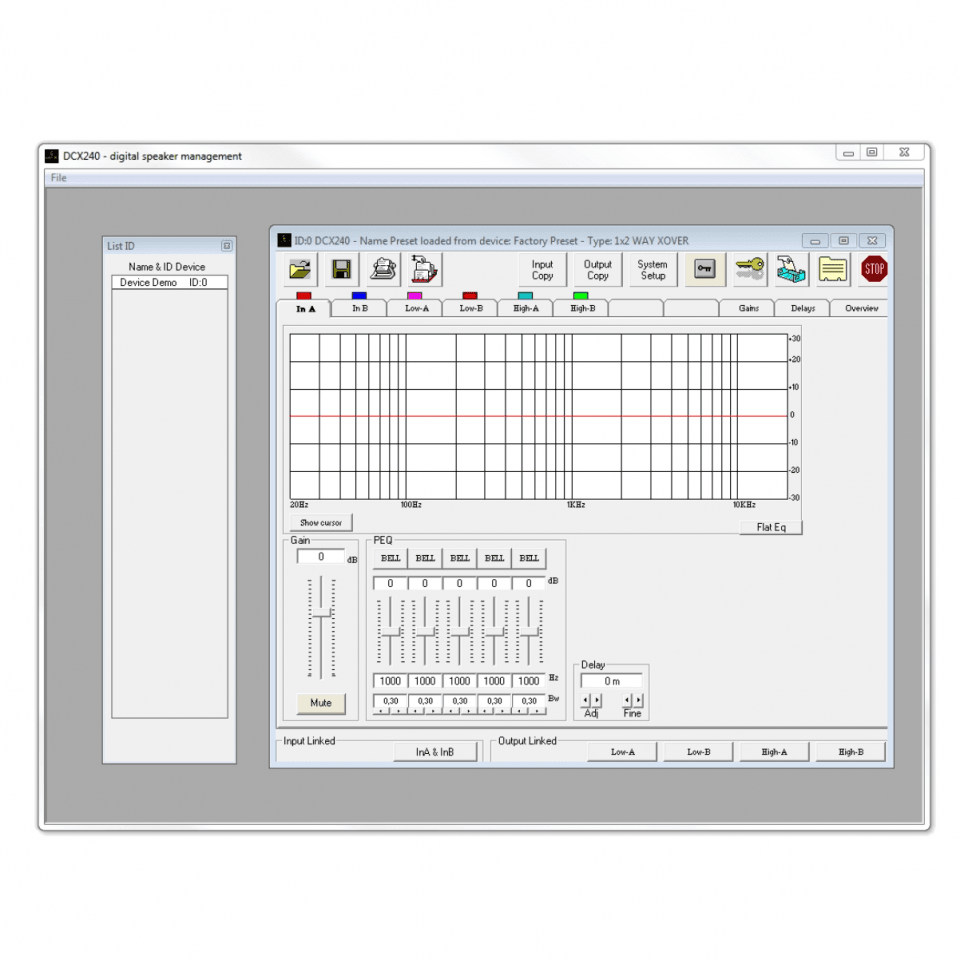Switch to the Gains tab

(x=748, y=308)
